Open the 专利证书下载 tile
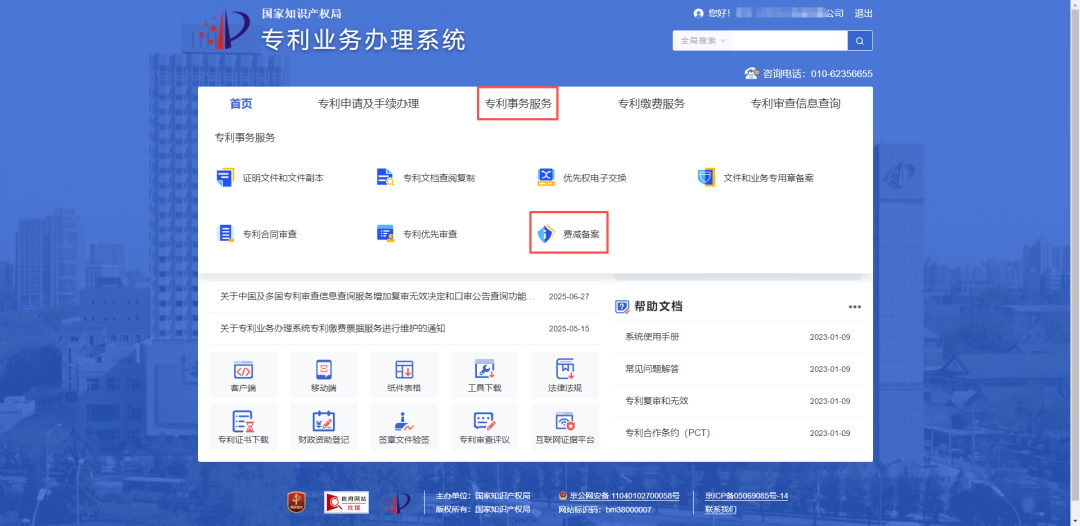1080x526 pixels. coord(243,427)
